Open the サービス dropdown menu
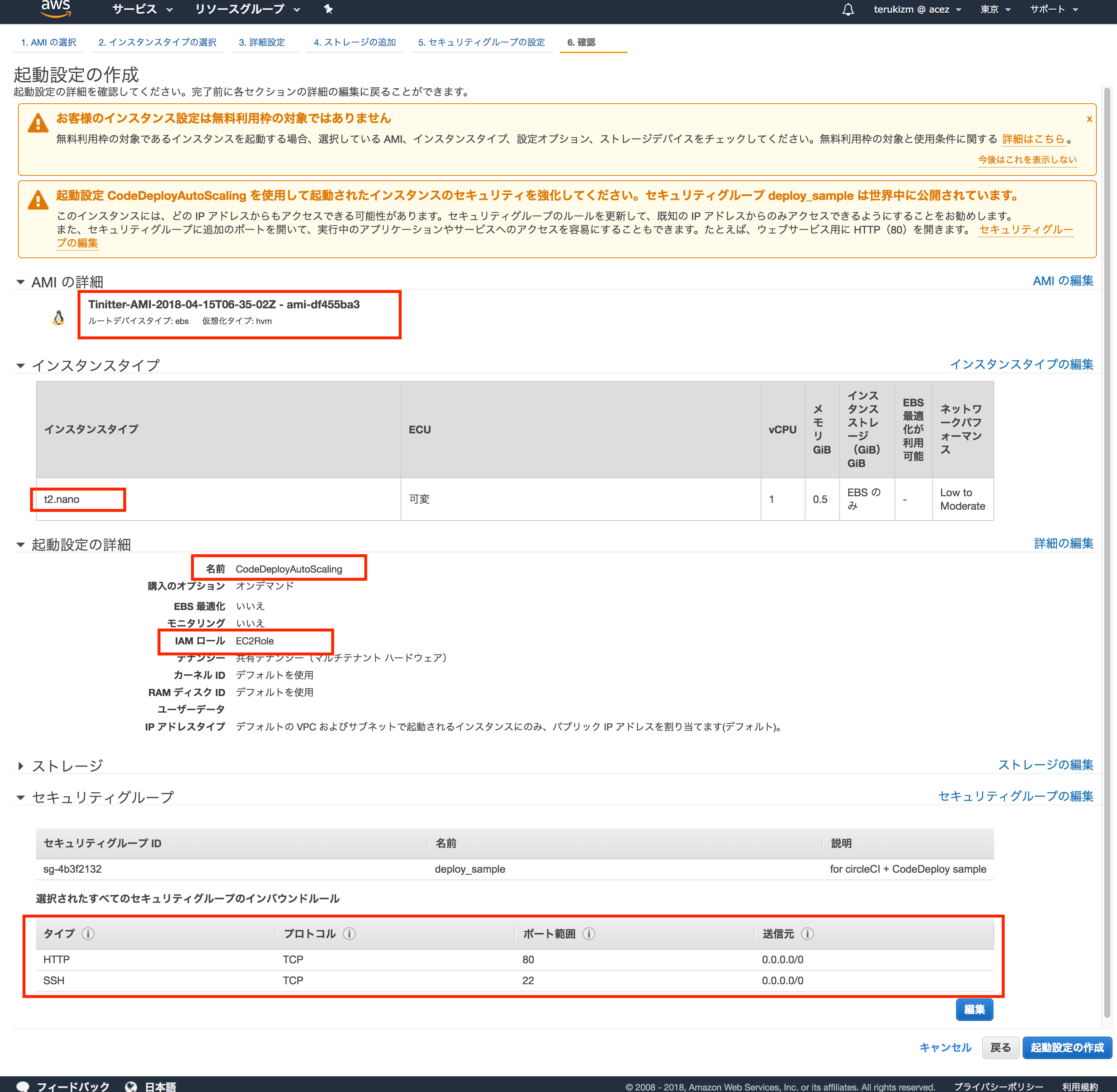1117x1092 pixels. 142,9
